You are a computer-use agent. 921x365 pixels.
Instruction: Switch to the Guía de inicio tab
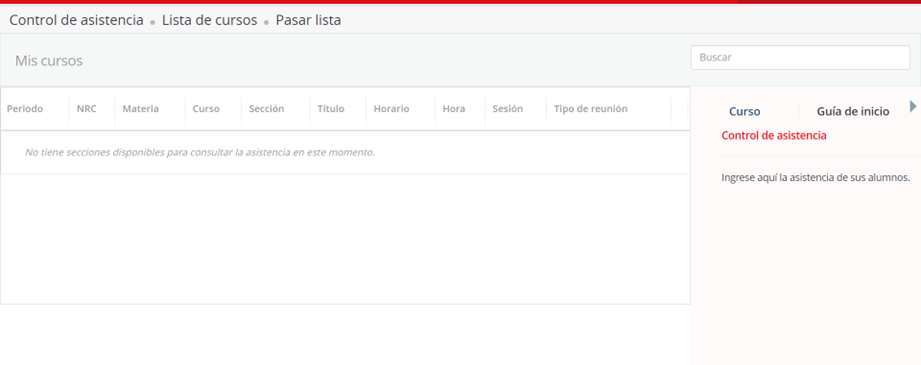[x=853, y=111]
